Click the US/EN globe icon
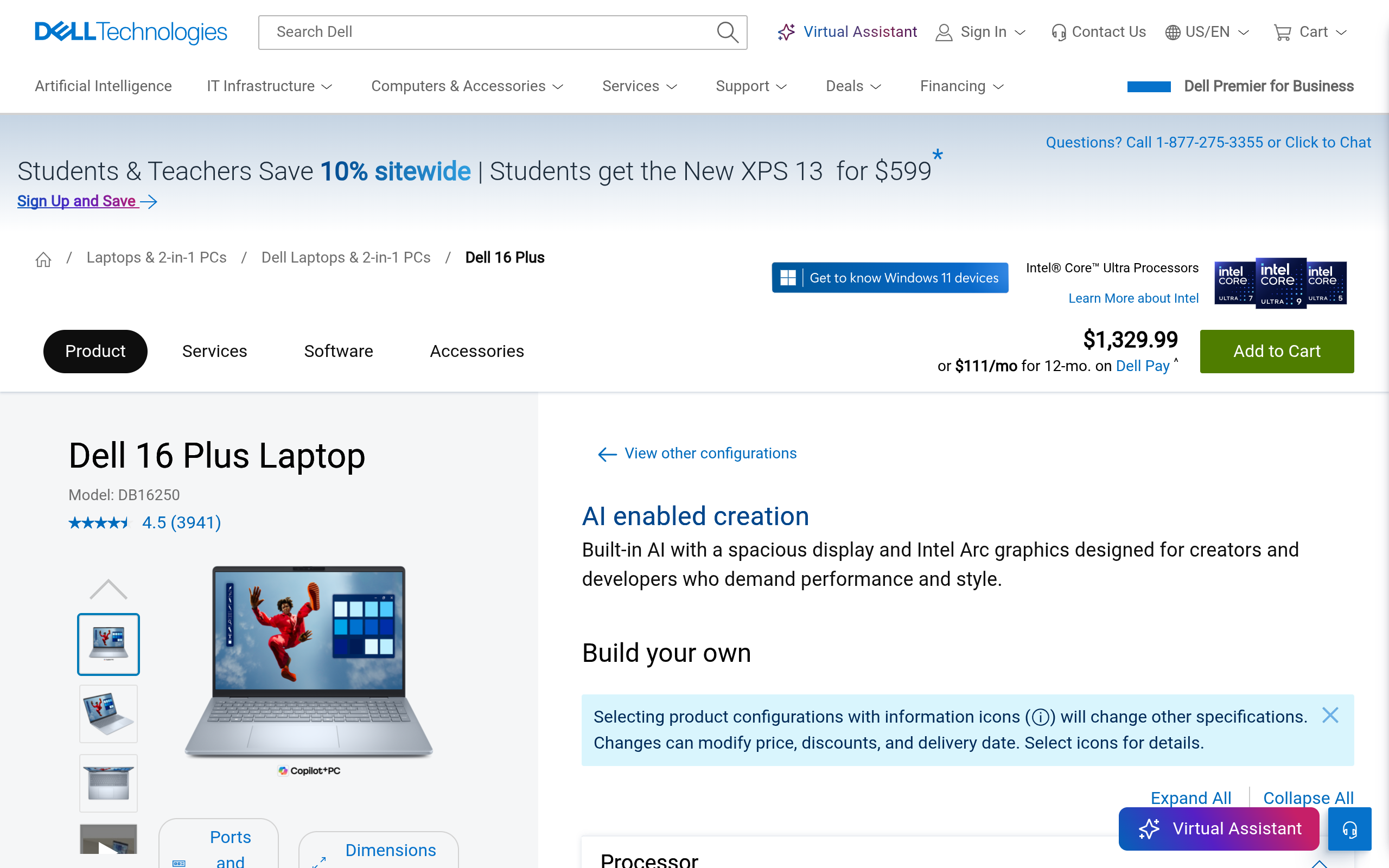Image resolution: width=1389 pixels, height=868 pixels. [1173, 32]
